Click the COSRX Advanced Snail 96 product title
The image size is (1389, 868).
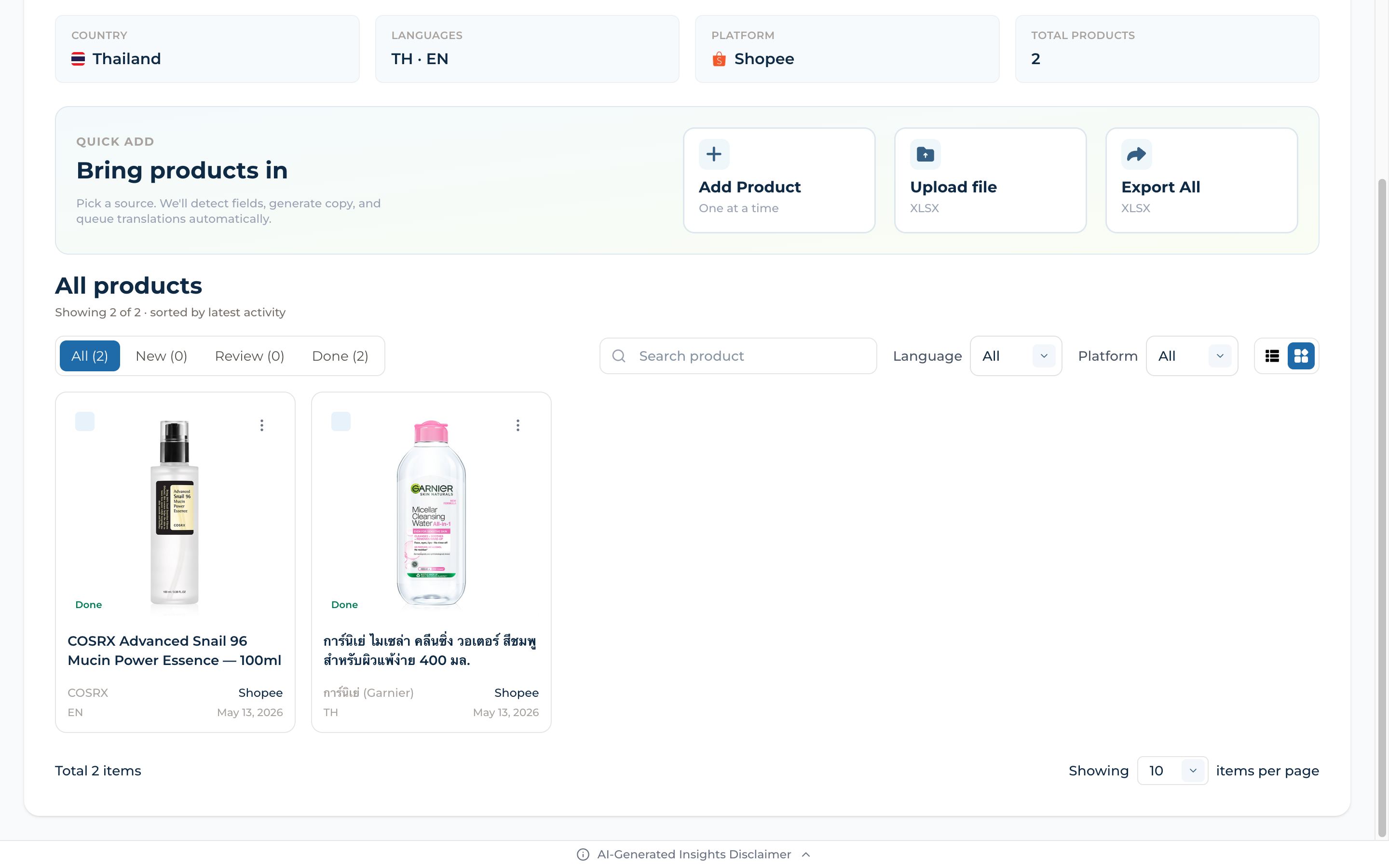[175, 651]
